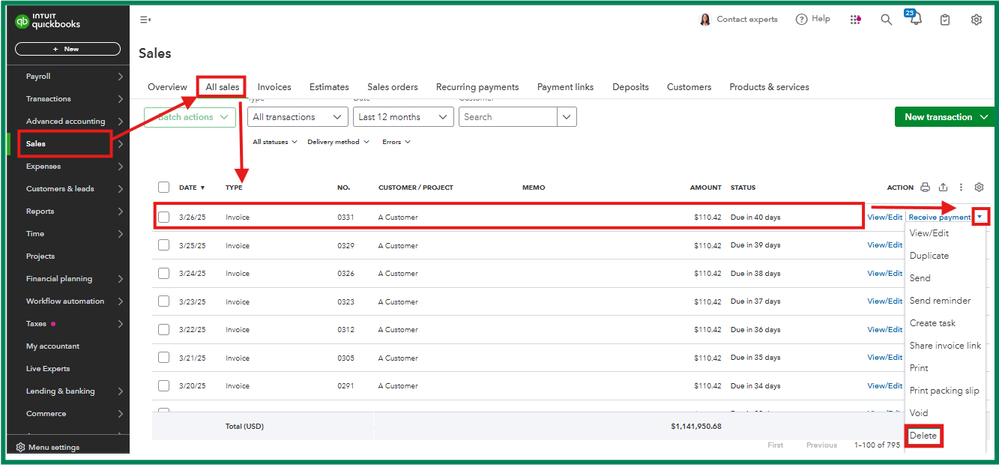Open the Batch actions dropdown
Screen dimensions: 999x465
click(x=190, y=117)
